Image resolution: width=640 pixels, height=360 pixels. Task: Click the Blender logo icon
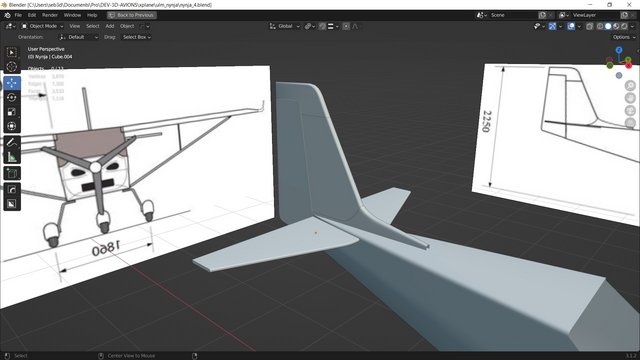[x=7, y=15]
